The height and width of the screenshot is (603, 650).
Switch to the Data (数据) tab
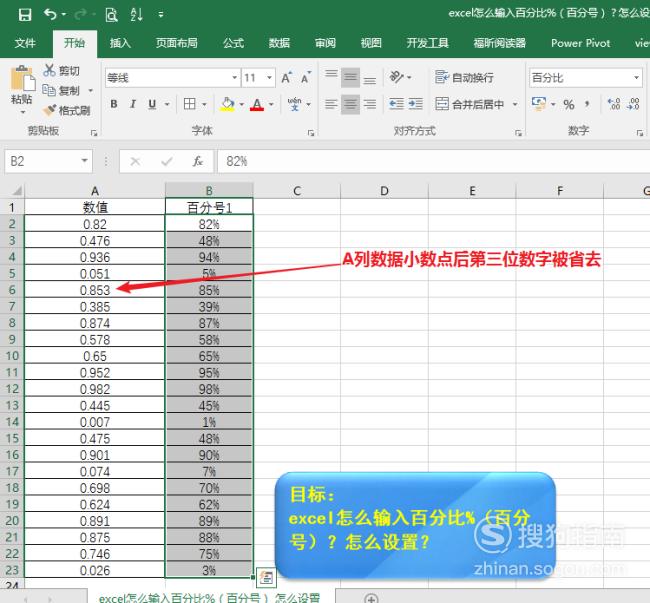pos(279,43)
